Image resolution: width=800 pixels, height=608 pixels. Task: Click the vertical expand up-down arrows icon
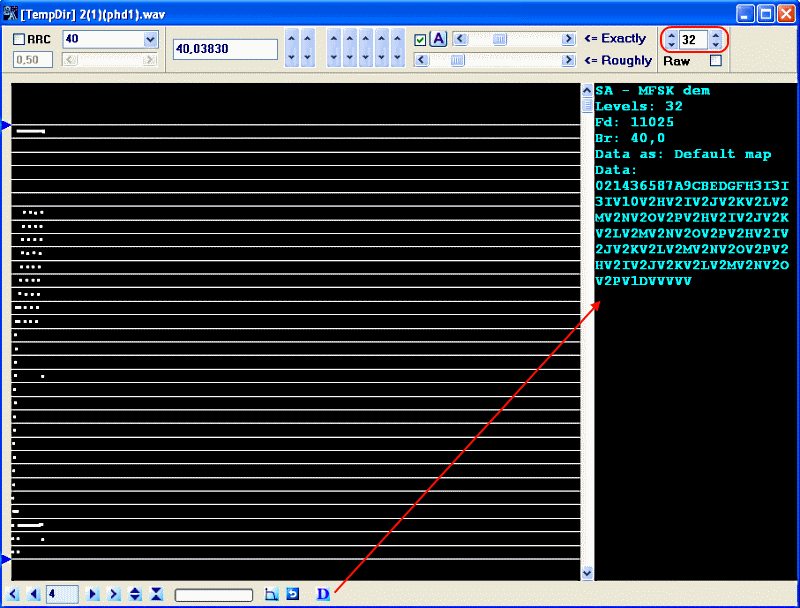pos(135,594)
